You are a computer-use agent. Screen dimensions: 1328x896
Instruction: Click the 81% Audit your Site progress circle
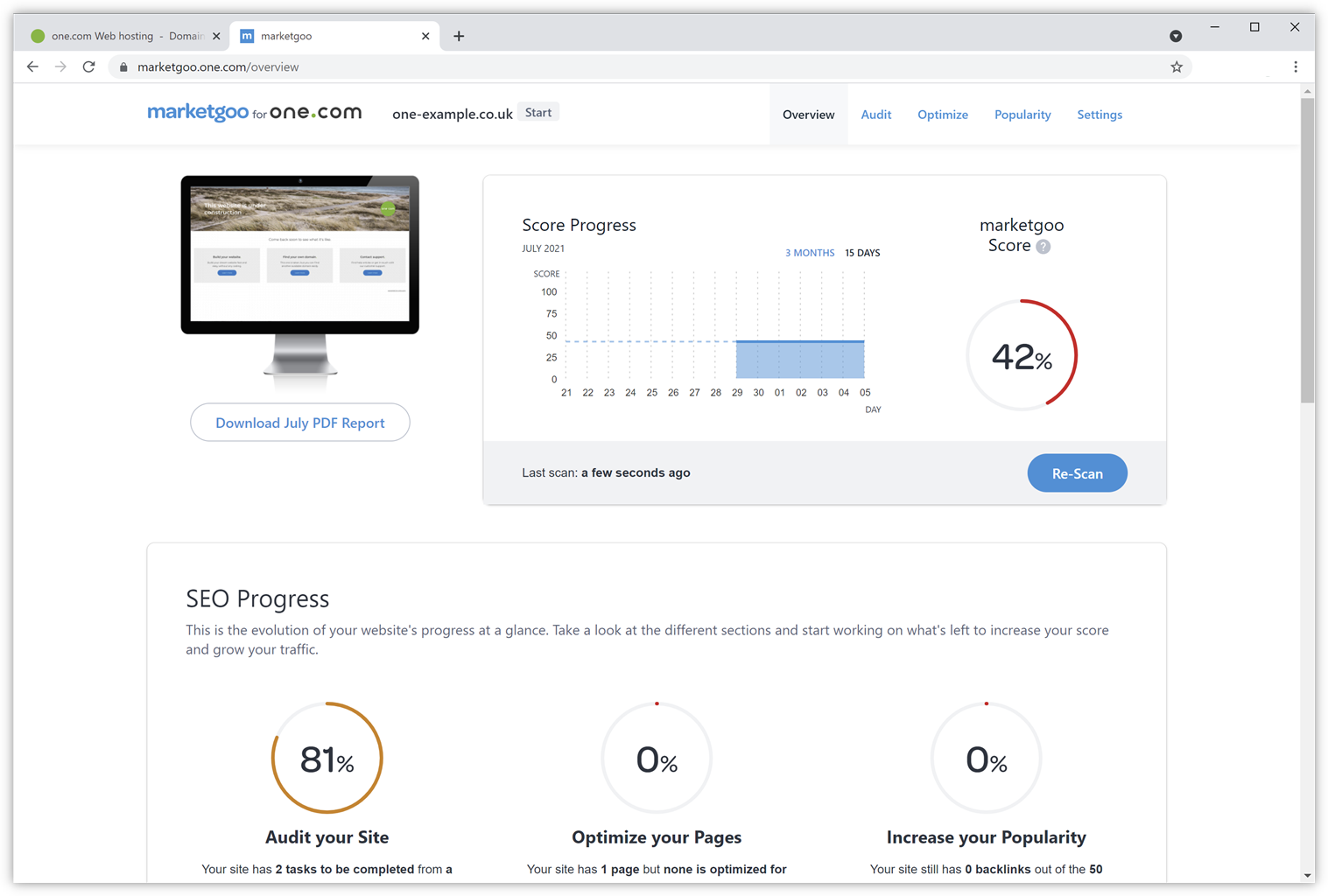(x=327, y=758)
